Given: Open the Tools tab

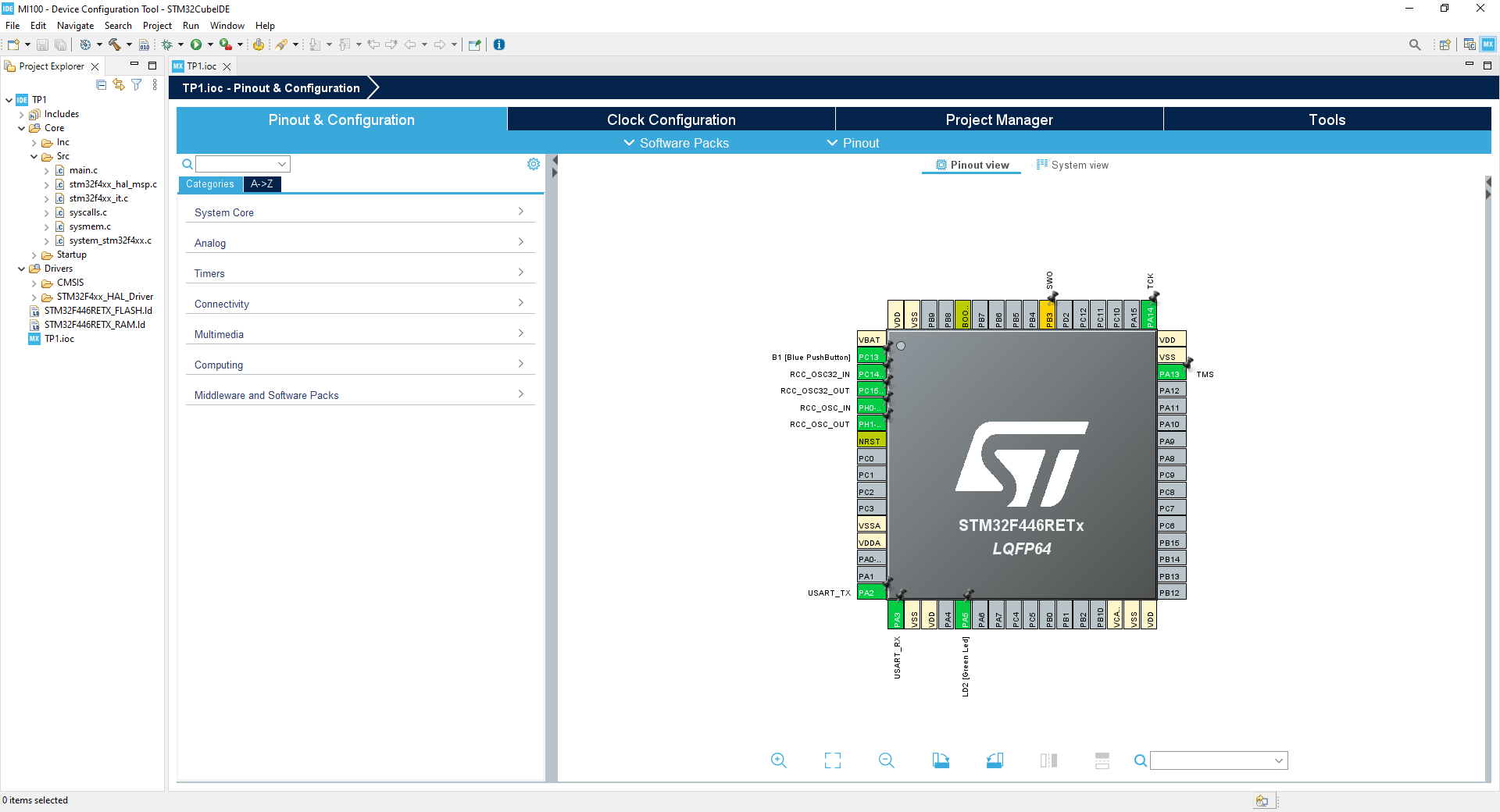Looking at the screenshot, I should [1327, 119].
